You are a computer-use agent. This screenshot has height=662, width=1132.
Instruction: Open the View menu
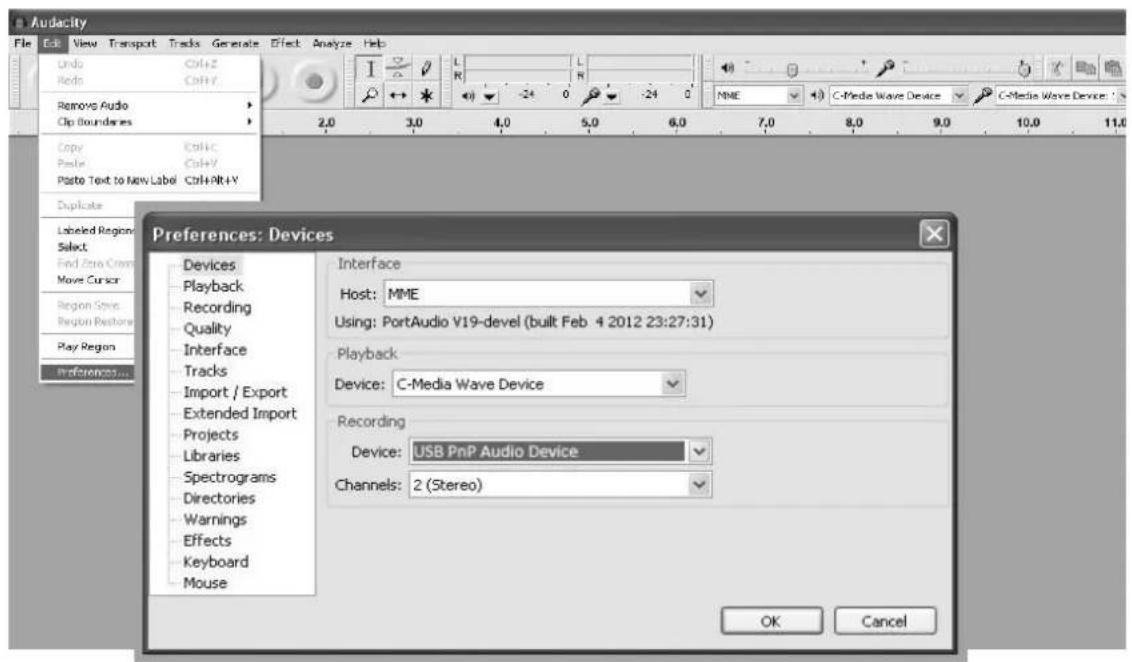84,43
